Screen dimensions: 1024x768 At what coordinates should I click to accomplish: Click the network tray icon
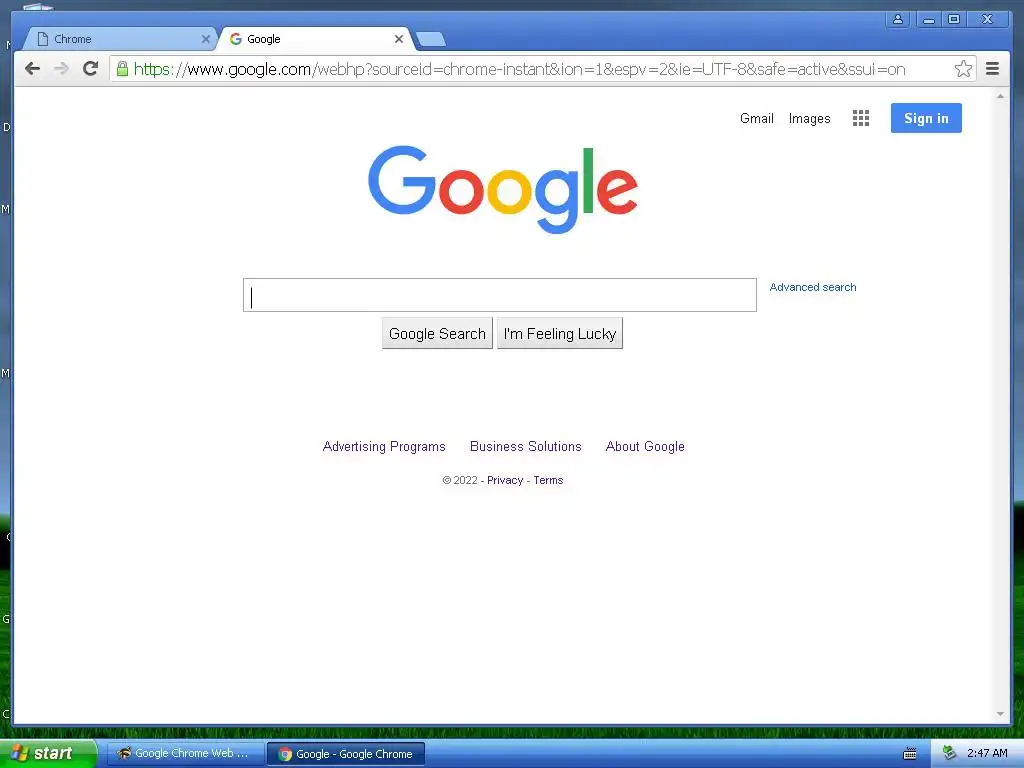click(x=949, y=753)
